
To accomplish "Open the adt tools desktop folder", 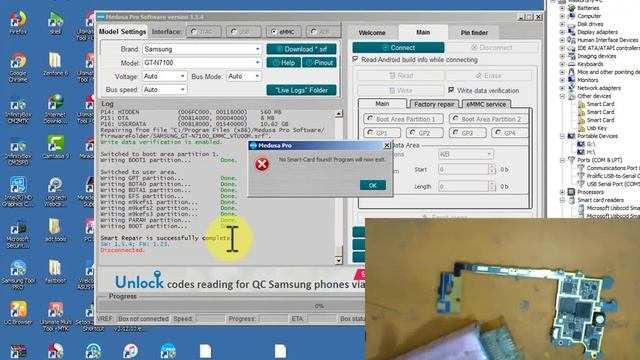I will tap(55, 230).
